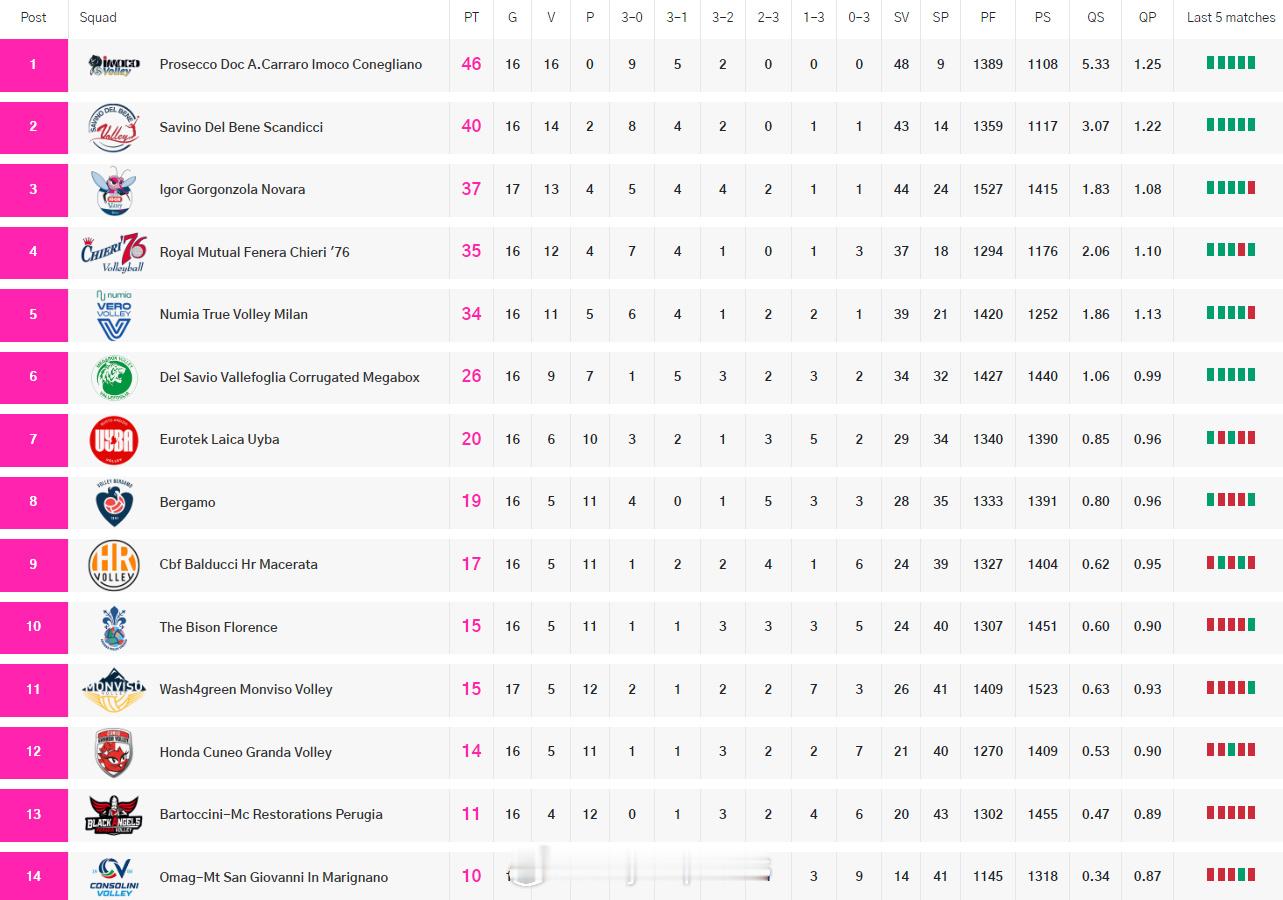Screen dimensions: 1283x900
Task: Click the Imoco Volley Conegliano team logo
Action: click(114, 65)
